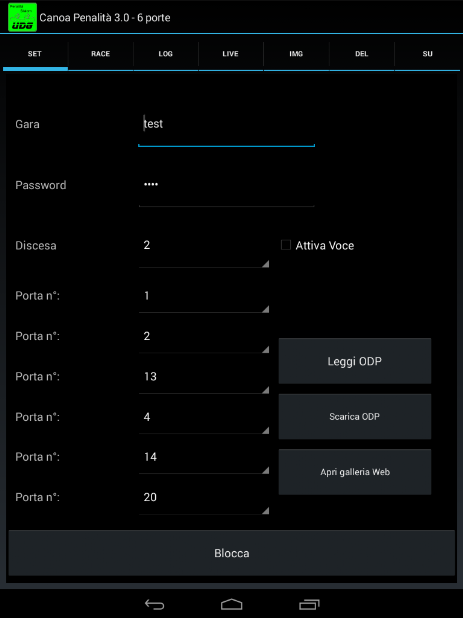Select the DEL tab
The image size is (463, 618).
pos(362,54)
